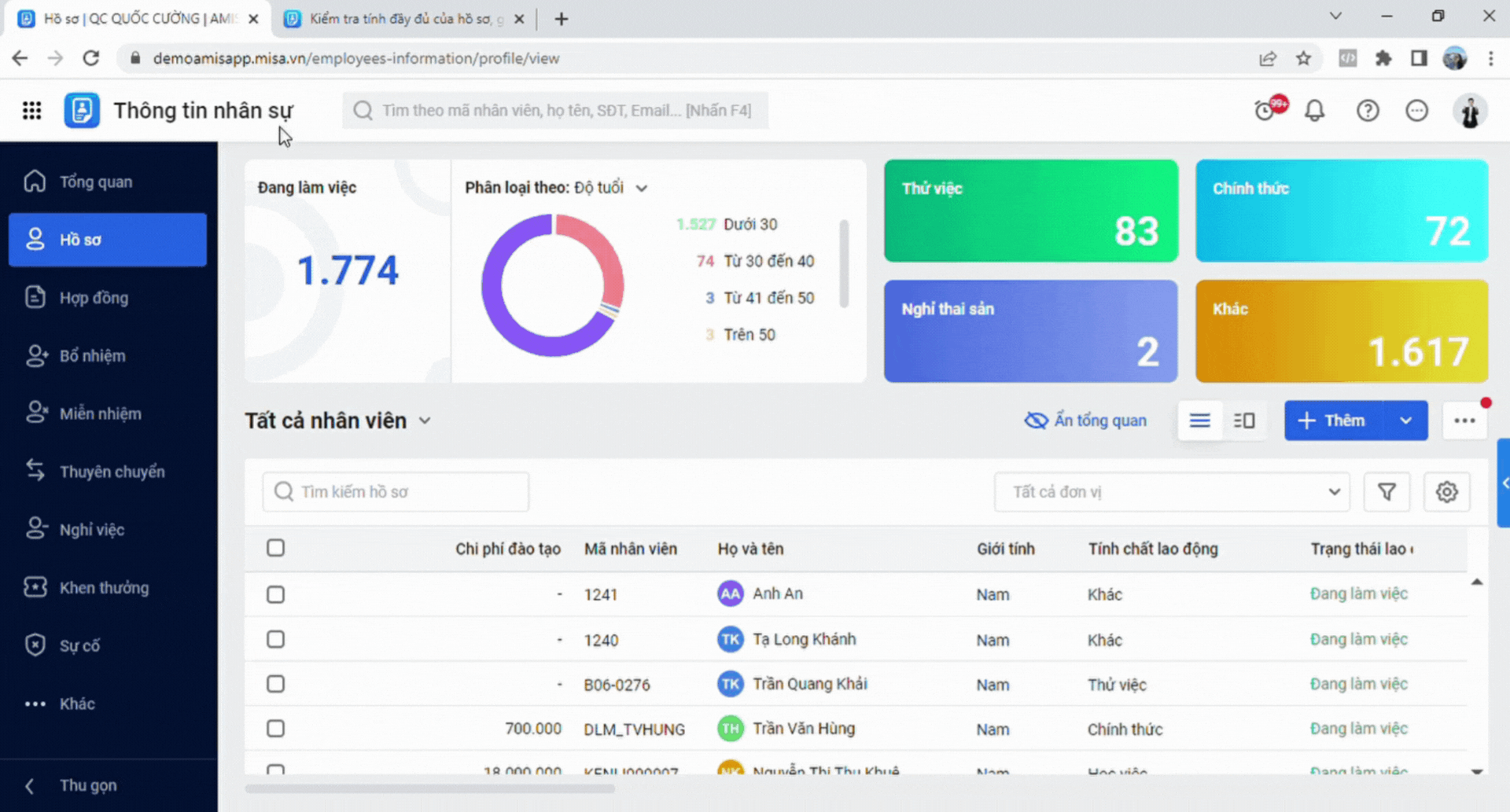
Task: Expand the Tất cả đơn vị dropdown
Action: (x=1172, y=492)
